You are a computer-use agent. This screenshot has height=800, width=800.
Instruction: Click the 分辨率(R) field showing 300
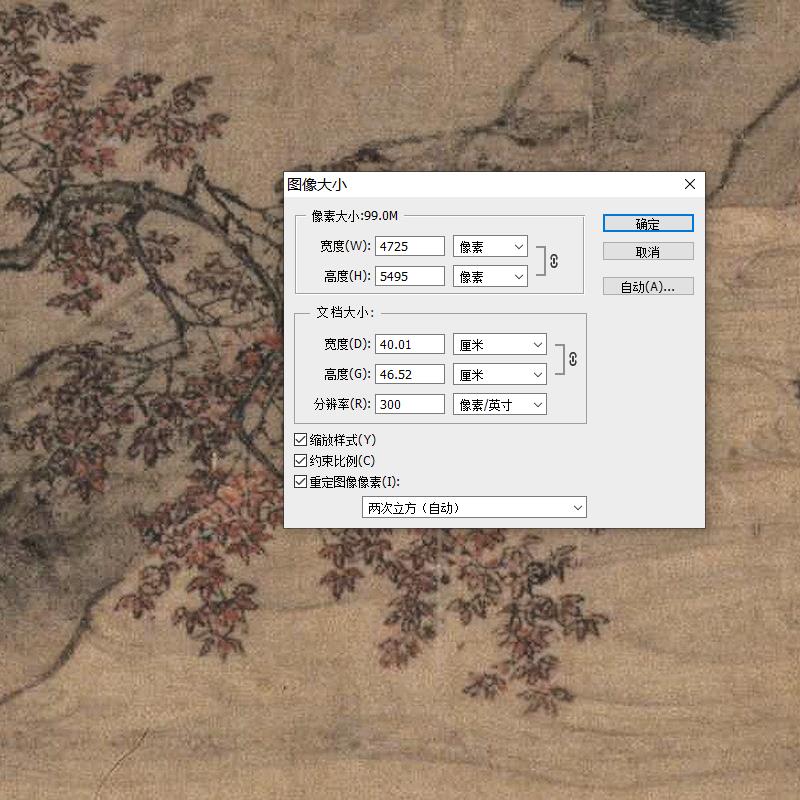[410, 405]
